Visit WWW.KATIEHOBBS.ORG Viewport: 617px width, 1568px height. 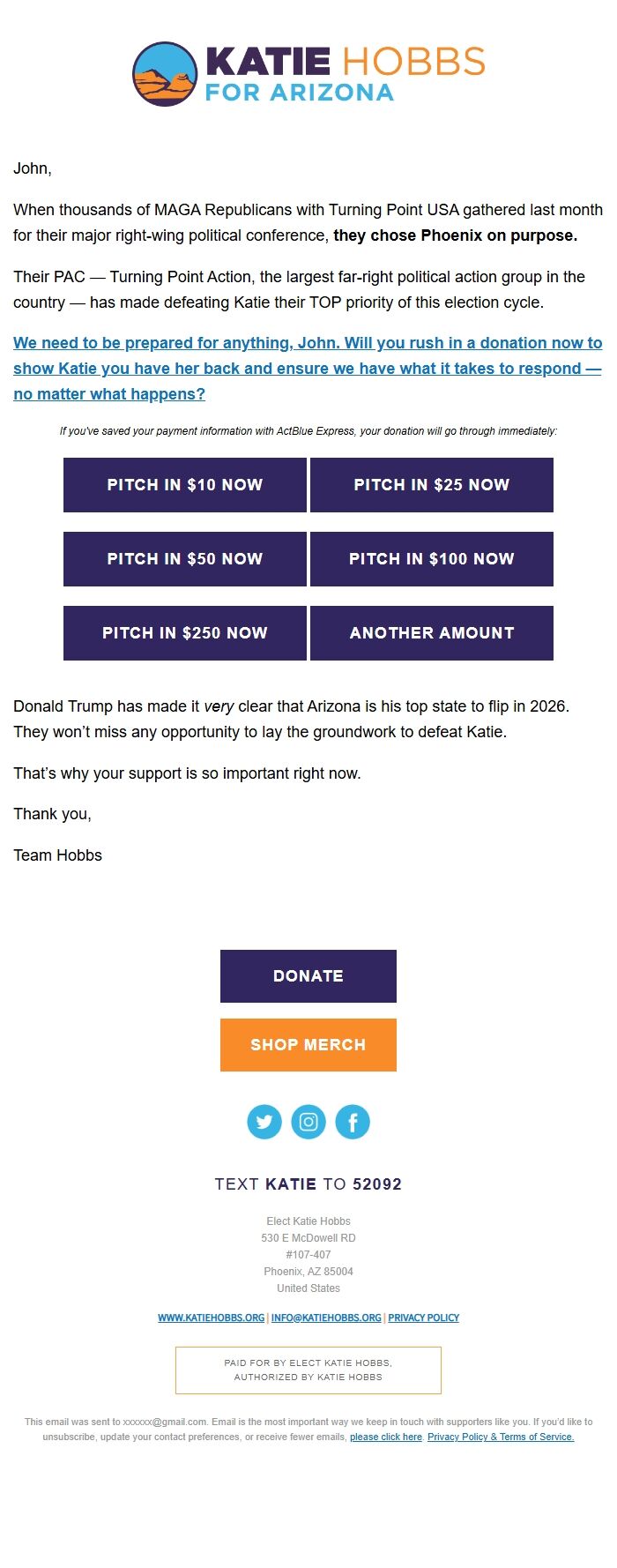coord(210,1318)
